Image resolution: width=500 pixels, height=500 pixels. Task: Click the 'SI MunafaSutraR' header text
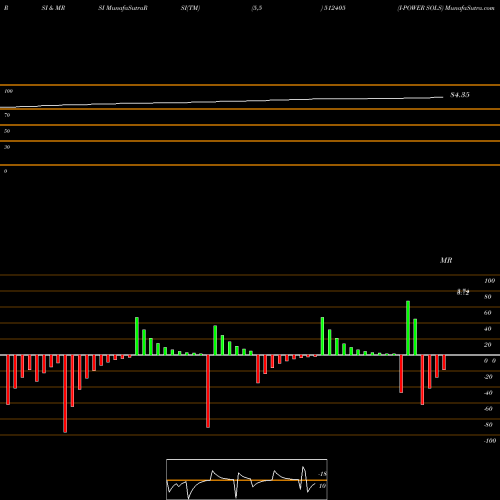coord(123,8)
